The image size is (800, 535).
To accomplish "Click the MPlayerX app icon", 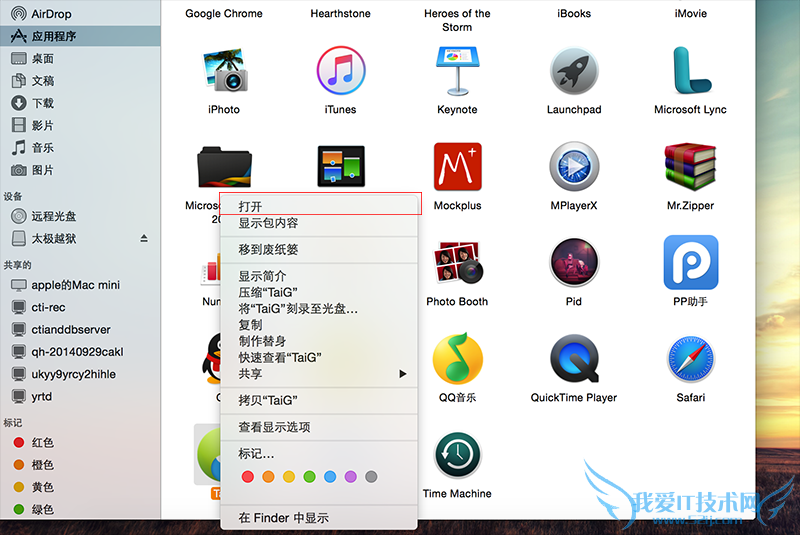I will point(574,167).
